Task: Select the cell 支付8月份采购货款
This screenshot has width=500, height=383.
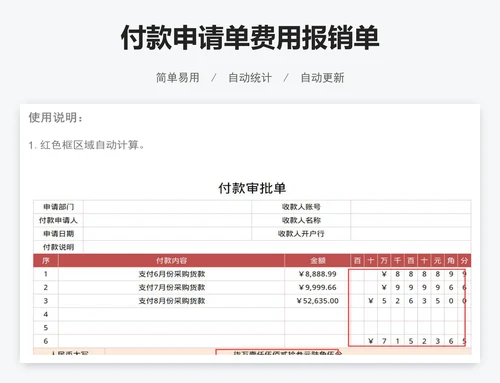Action: pyautogui.click(x=171, y=301)
